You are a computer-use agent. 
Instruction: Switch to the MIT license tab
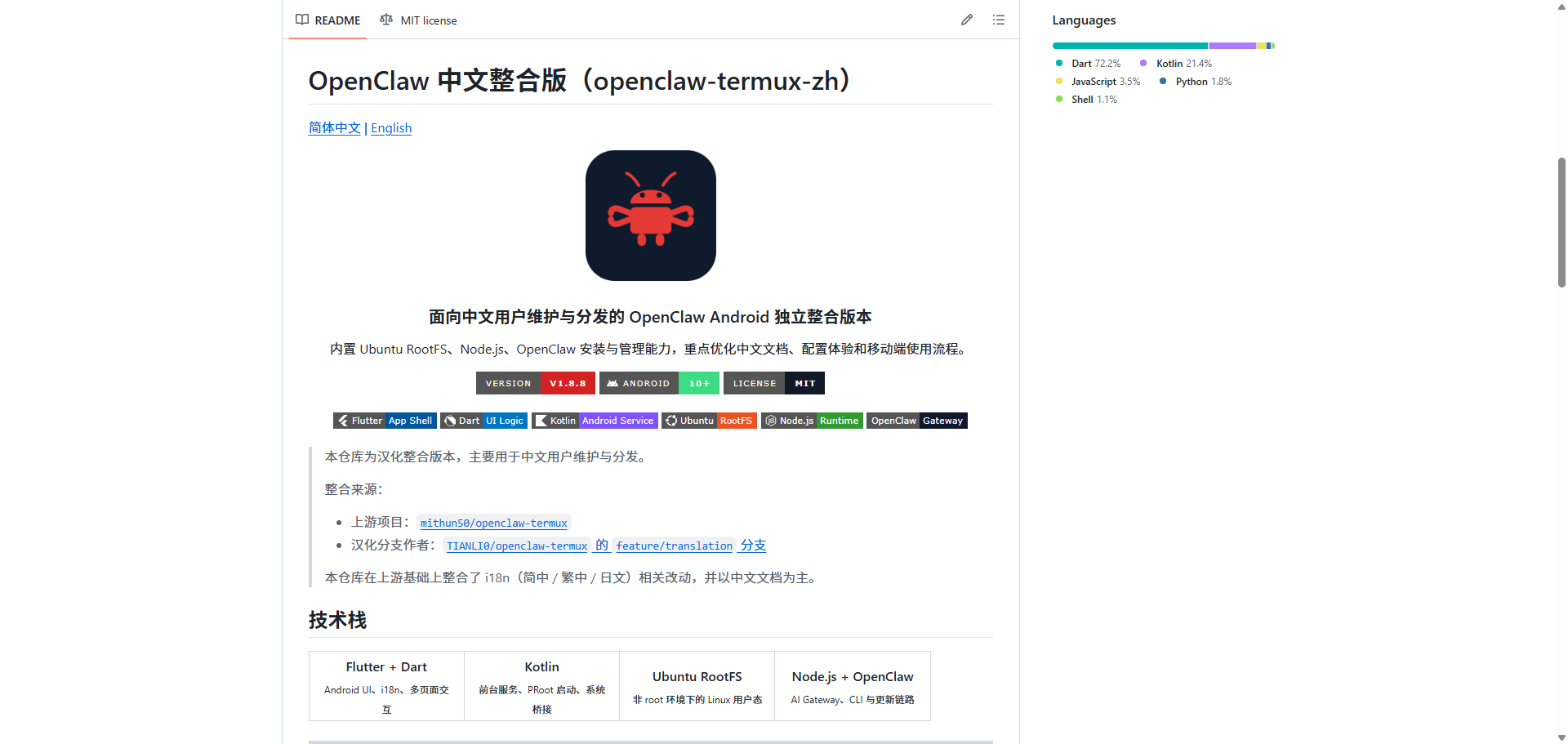(x=419, y=20)
